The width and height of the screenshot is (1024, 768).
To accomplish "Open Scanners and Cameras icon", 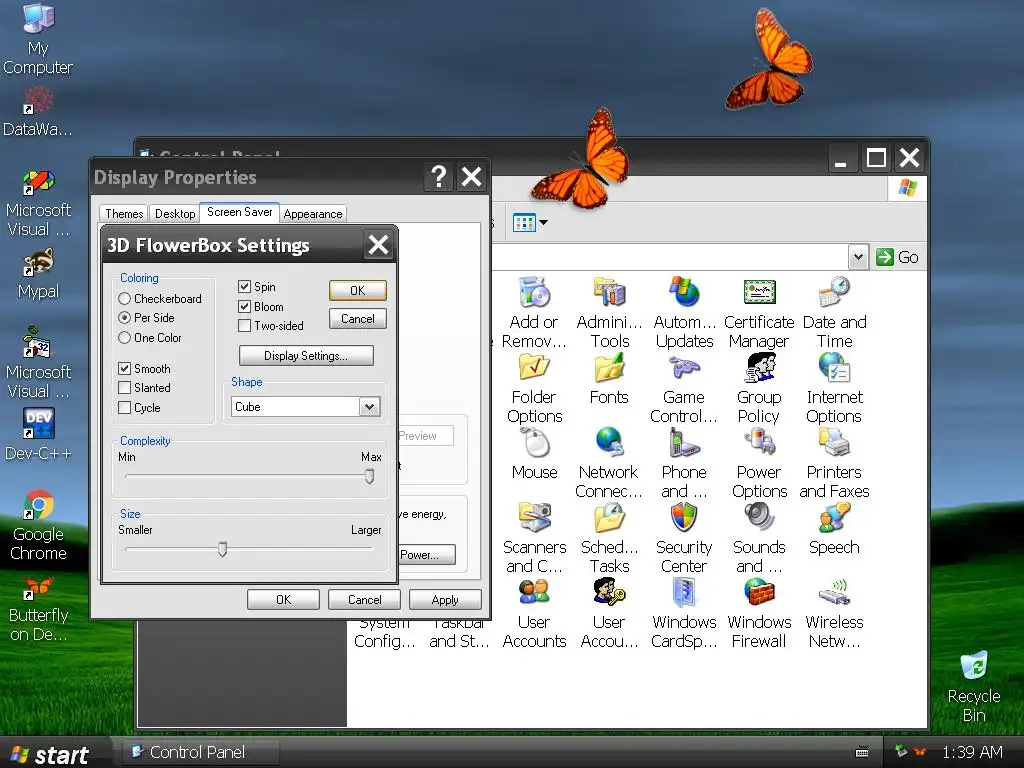I will tap(534, 517).
